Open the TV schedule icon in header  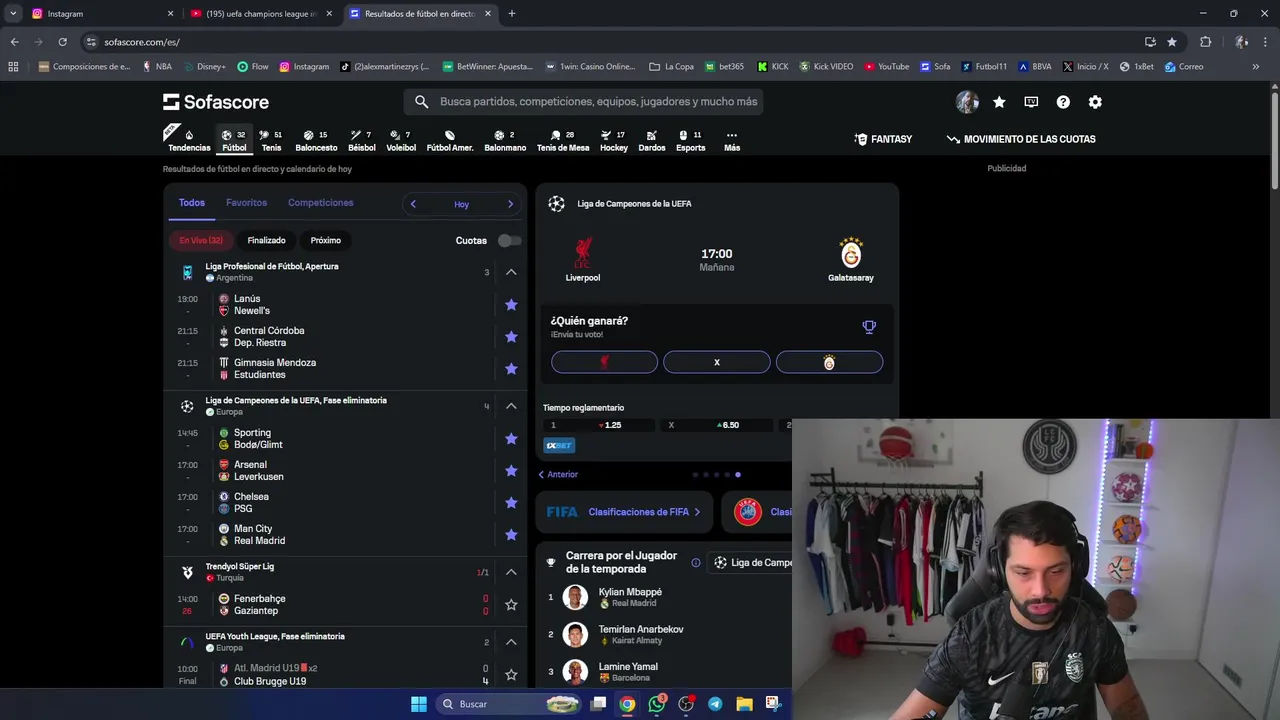[x=1031, y=102]
